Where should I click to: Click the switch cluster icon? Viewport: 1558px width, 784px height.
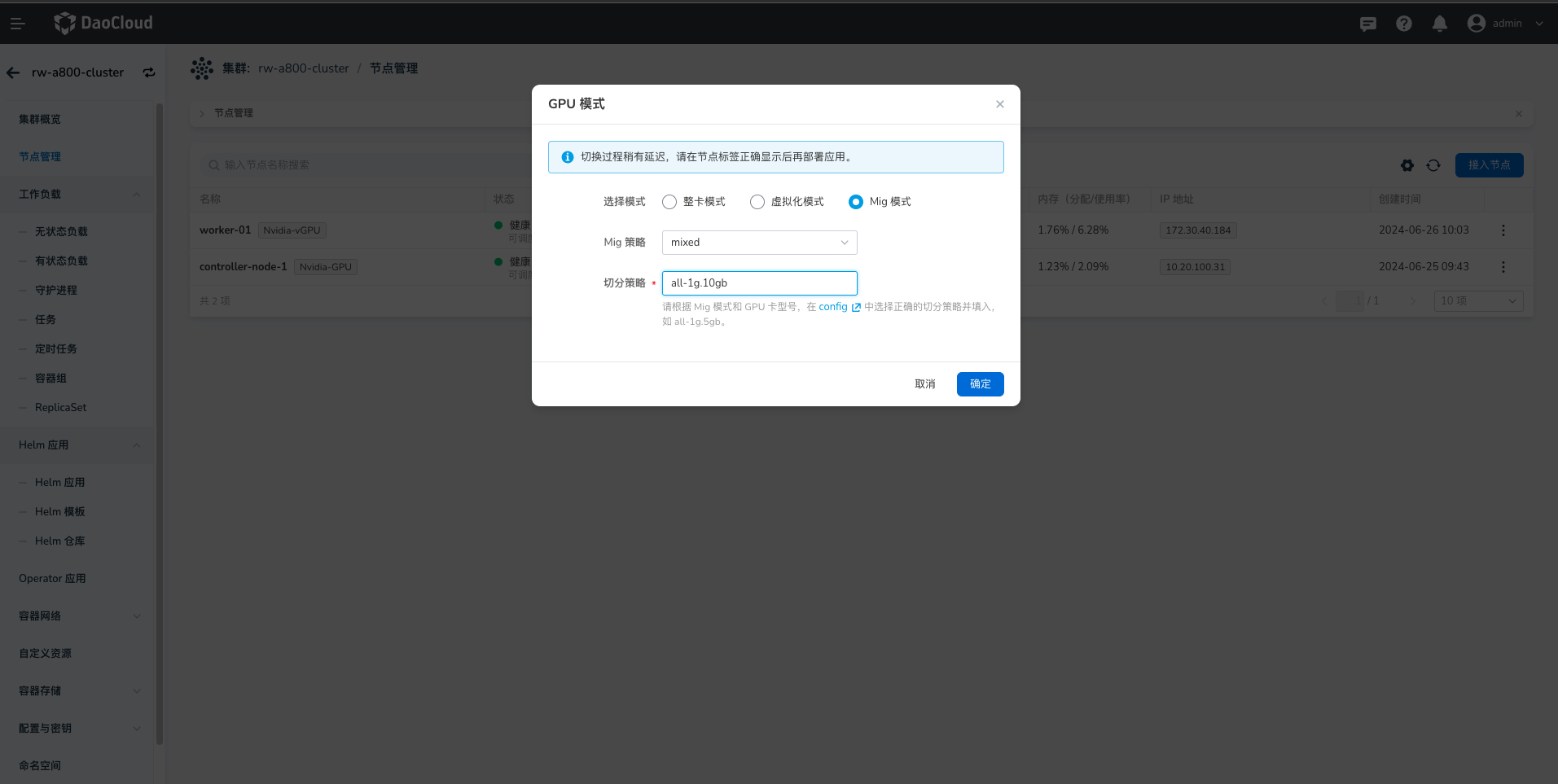point(149,72)
